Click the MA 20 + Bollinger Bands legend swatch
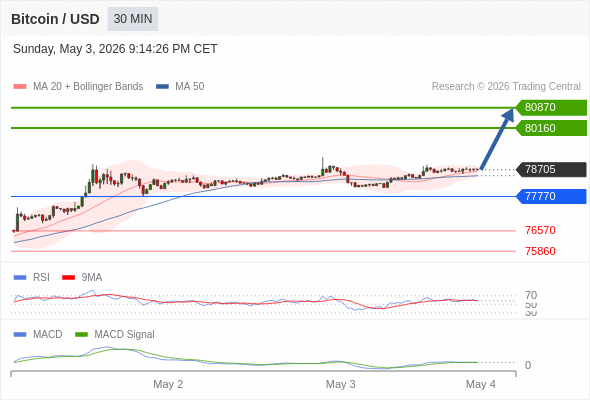Screen dimensions: 590x400 coord(20,87)
